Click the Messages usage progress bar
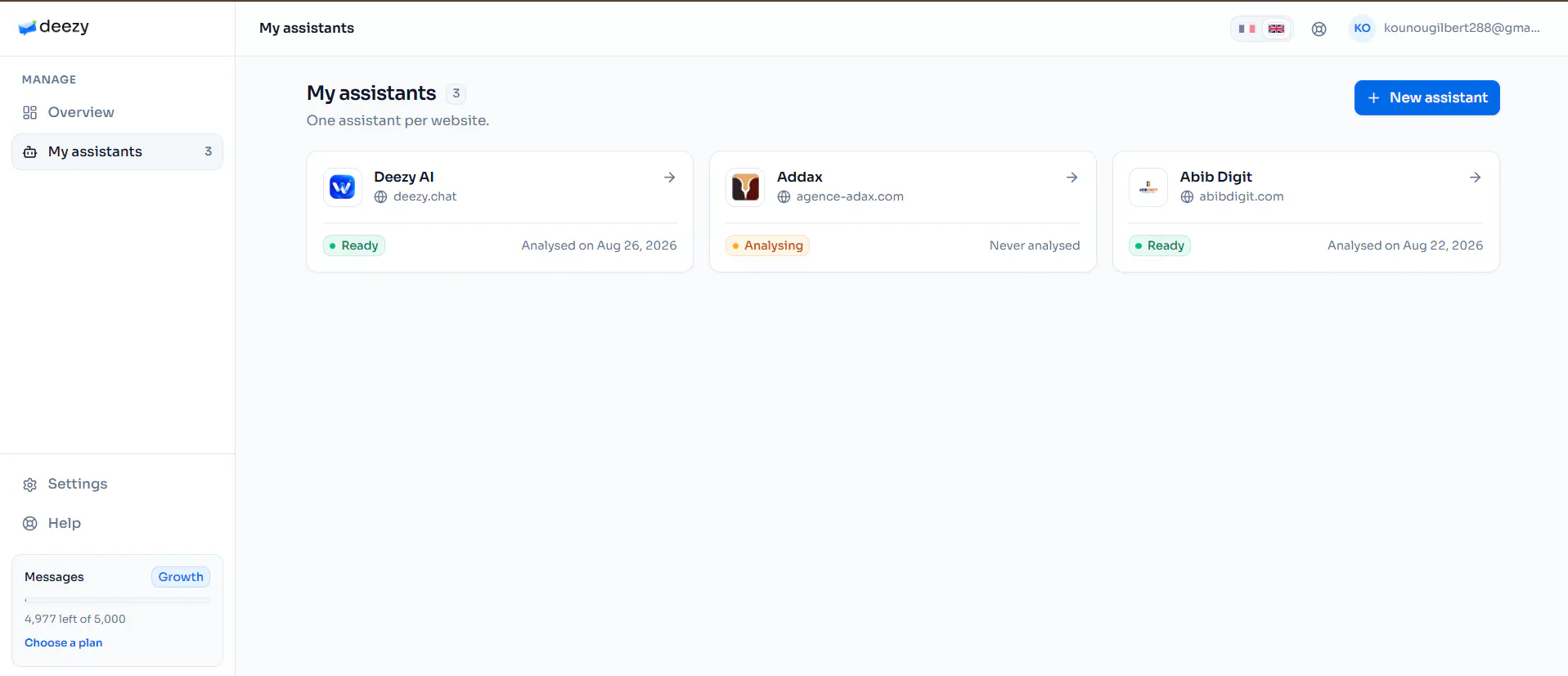This screenshot has width=1568, height=676. [x=117, y=601]
